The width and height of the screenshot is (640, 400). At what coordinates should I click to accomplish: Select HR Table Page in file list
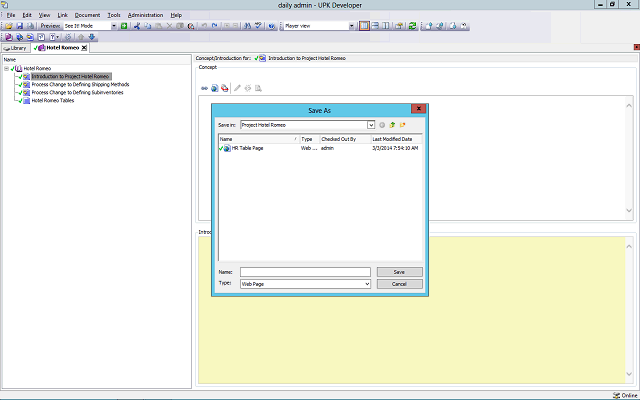point(247,148)
